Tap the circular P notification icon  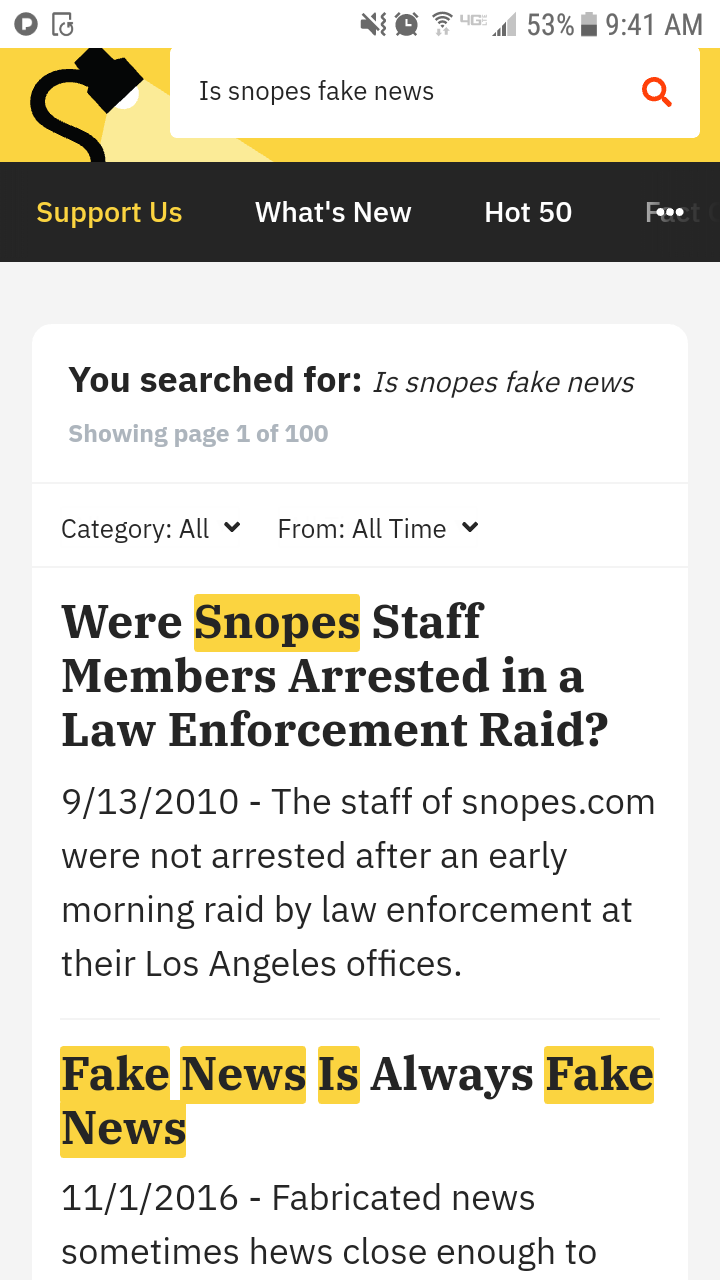[26, 24]
